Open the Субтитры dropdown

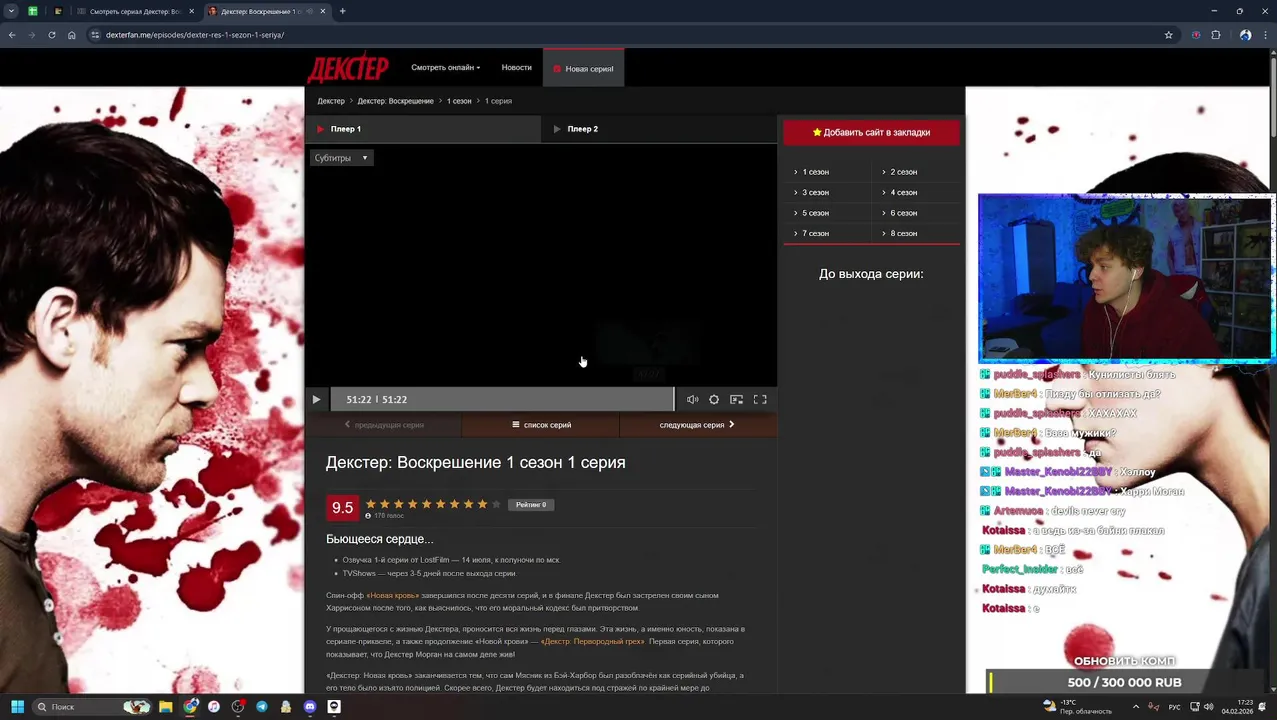point(341,158)
